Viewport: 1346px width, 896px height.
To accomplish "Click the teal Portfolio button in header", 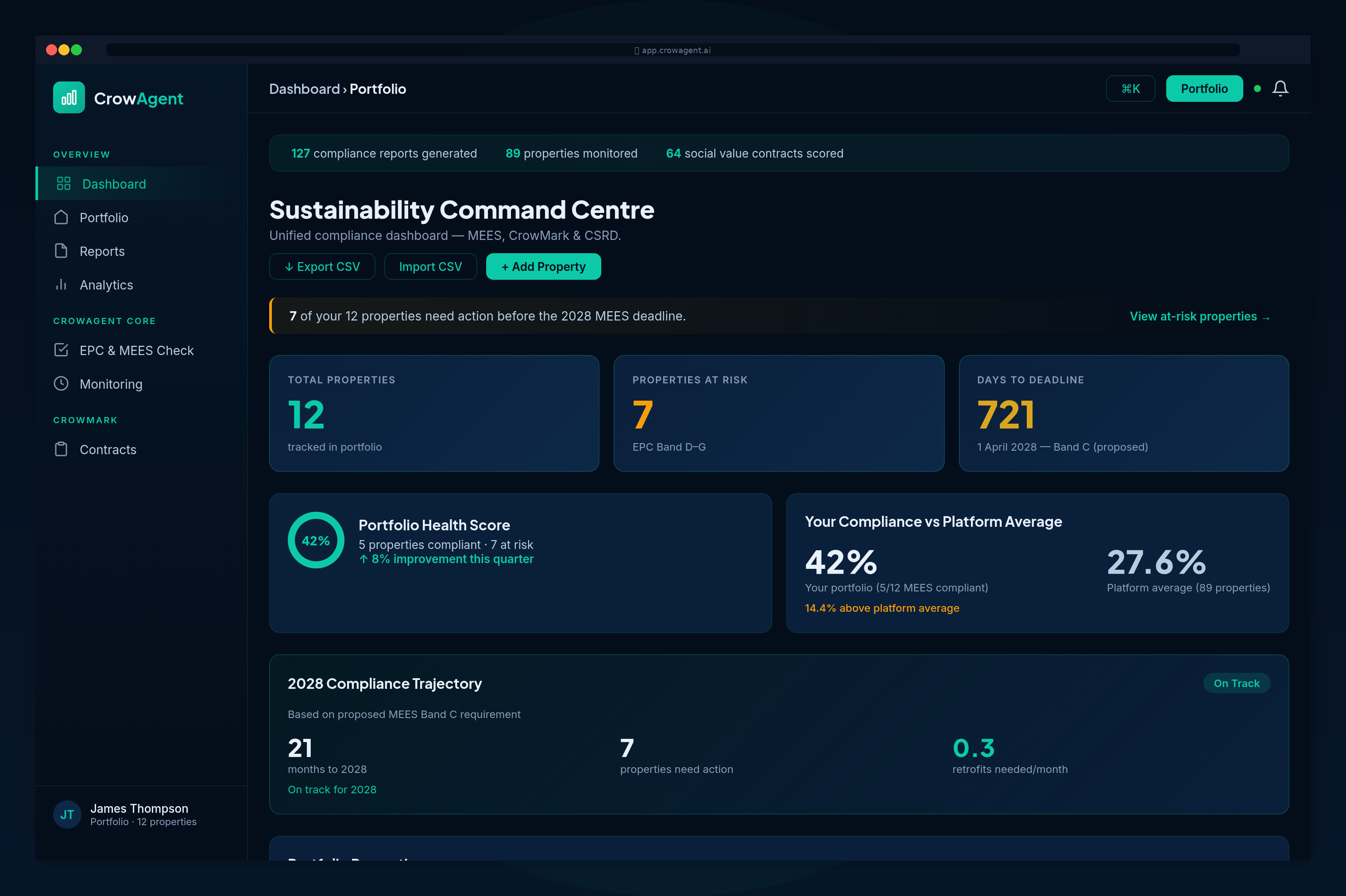I will click(1204, 89).
